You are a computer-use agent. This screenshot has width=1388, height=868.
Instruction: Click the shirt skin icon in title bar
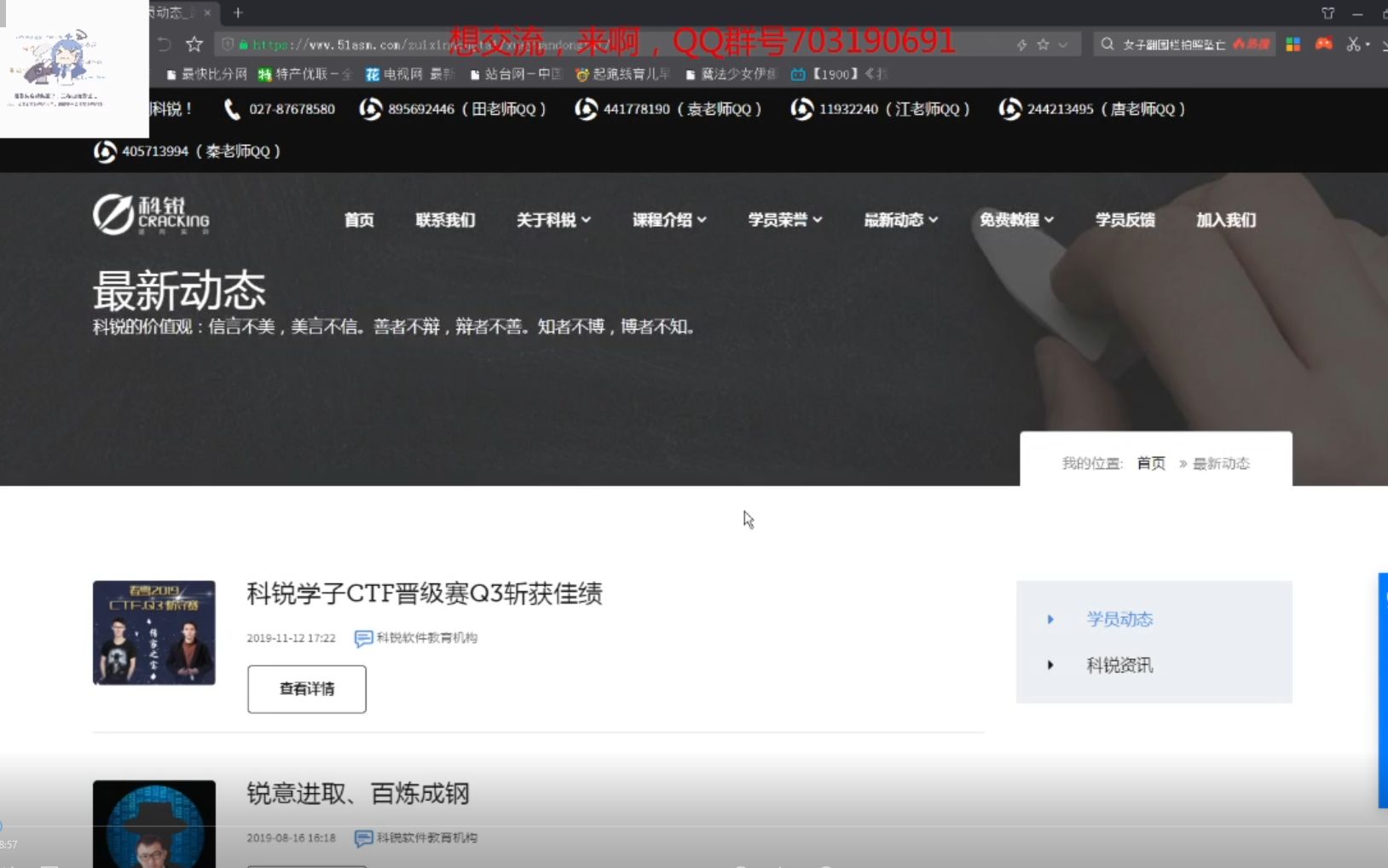point(1327,13)
